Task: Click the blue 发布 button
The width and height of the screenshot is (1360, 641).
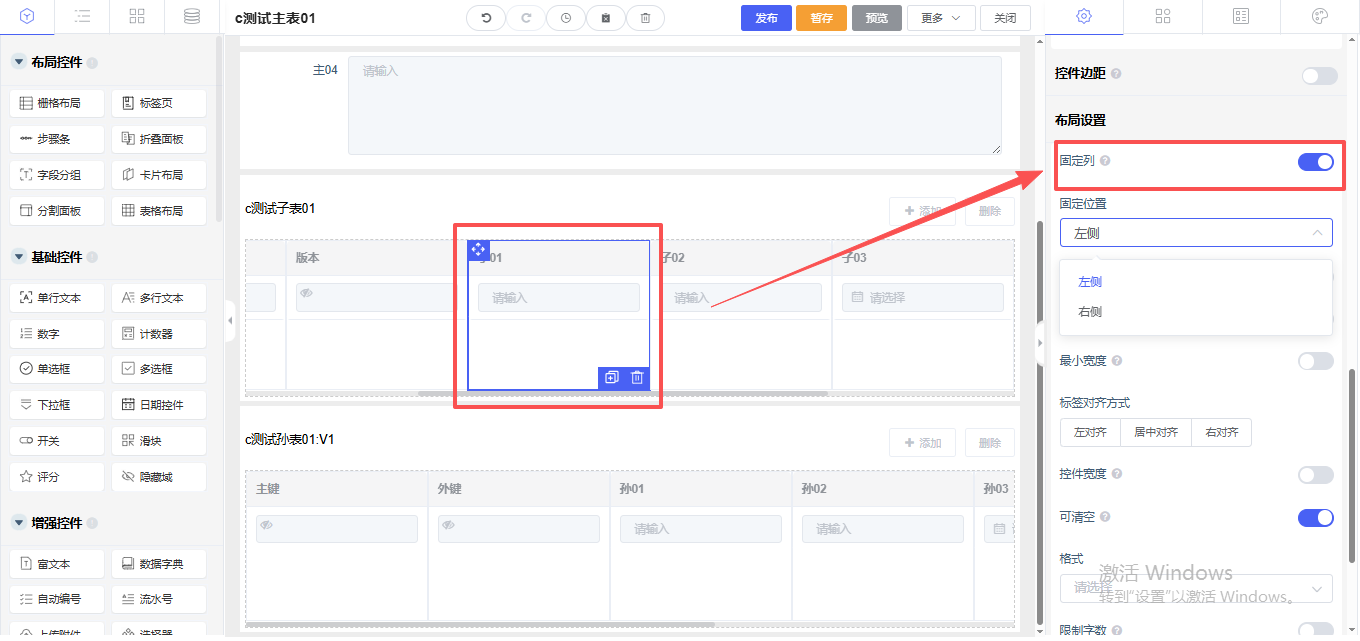Action: click(766, 18)
